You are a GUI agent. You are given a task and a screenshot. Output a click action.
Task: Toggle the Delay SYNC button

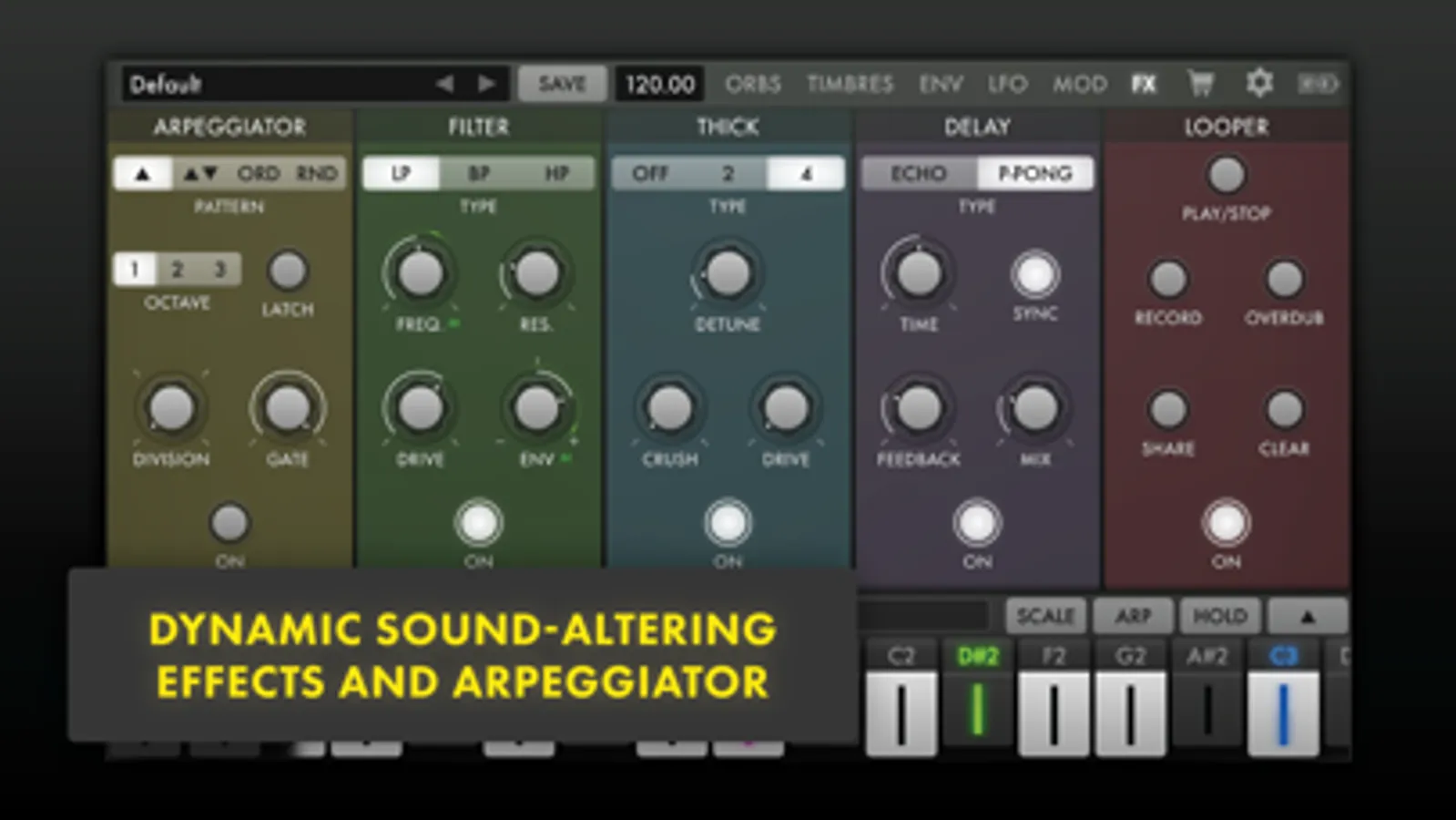click(1035, 274)
